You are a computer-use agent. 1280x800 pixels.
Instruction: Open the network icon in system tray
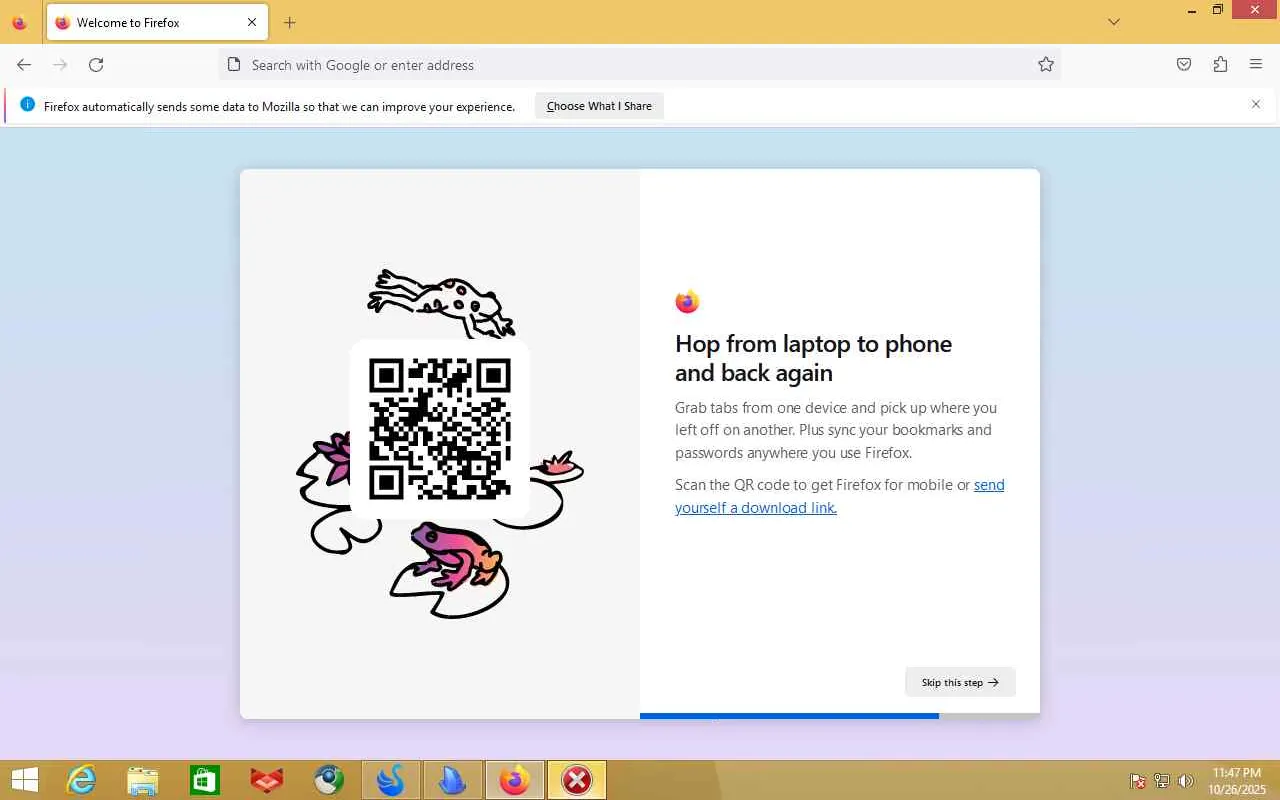1162,781
